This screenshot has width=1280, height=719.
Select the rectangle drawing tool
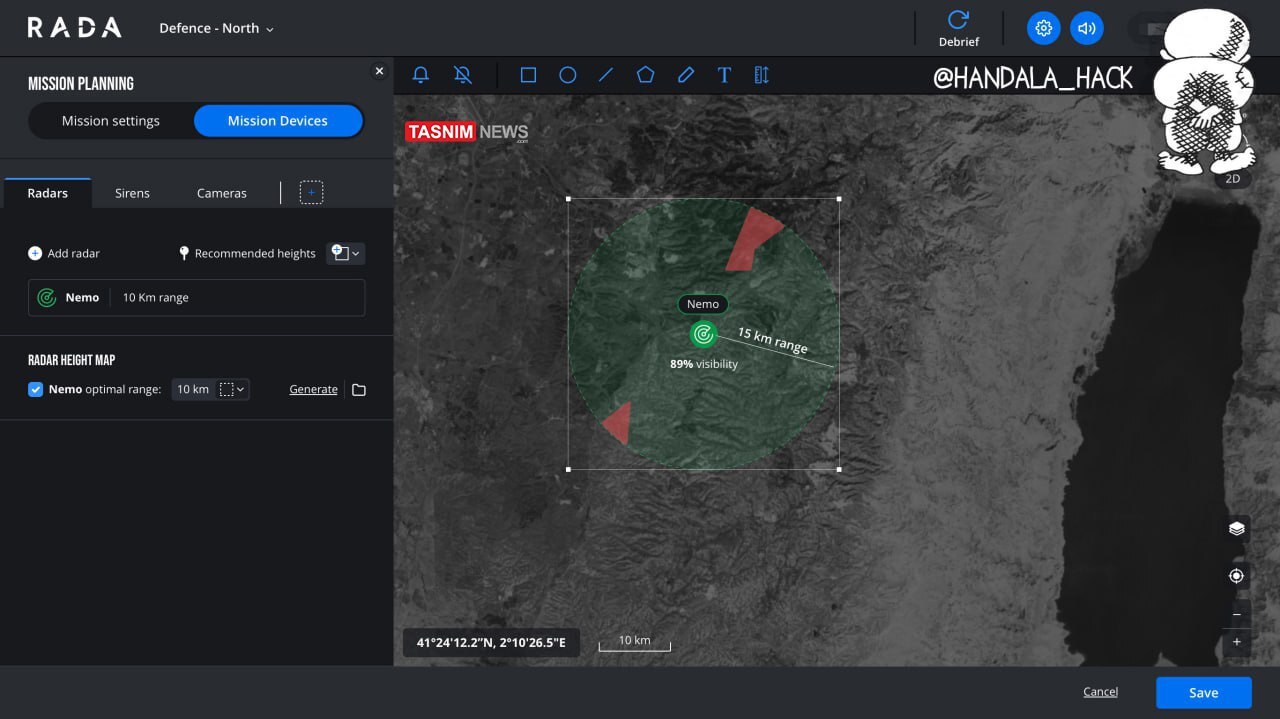(528, 75)
